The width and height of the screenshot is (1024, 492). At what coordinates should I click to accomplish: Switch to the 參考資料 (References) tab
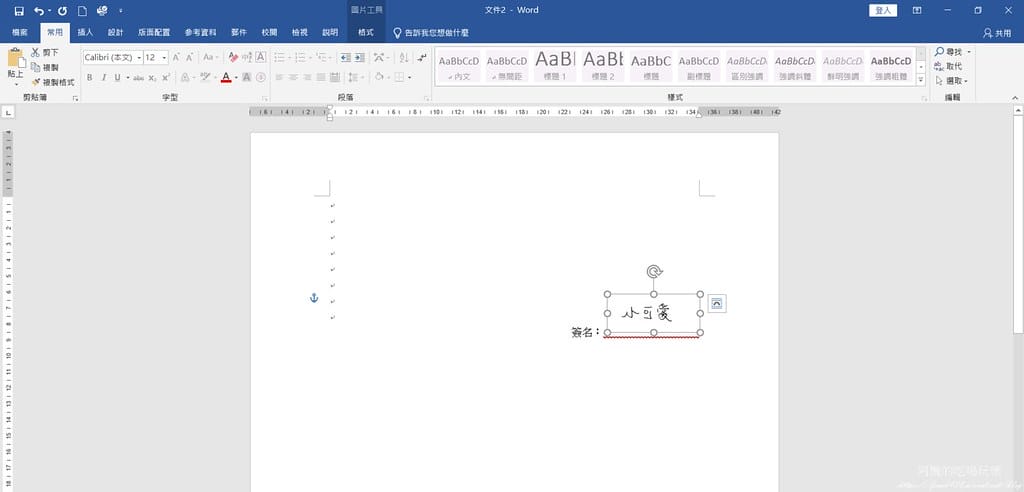pyautogui.click(x=200, y=33)
